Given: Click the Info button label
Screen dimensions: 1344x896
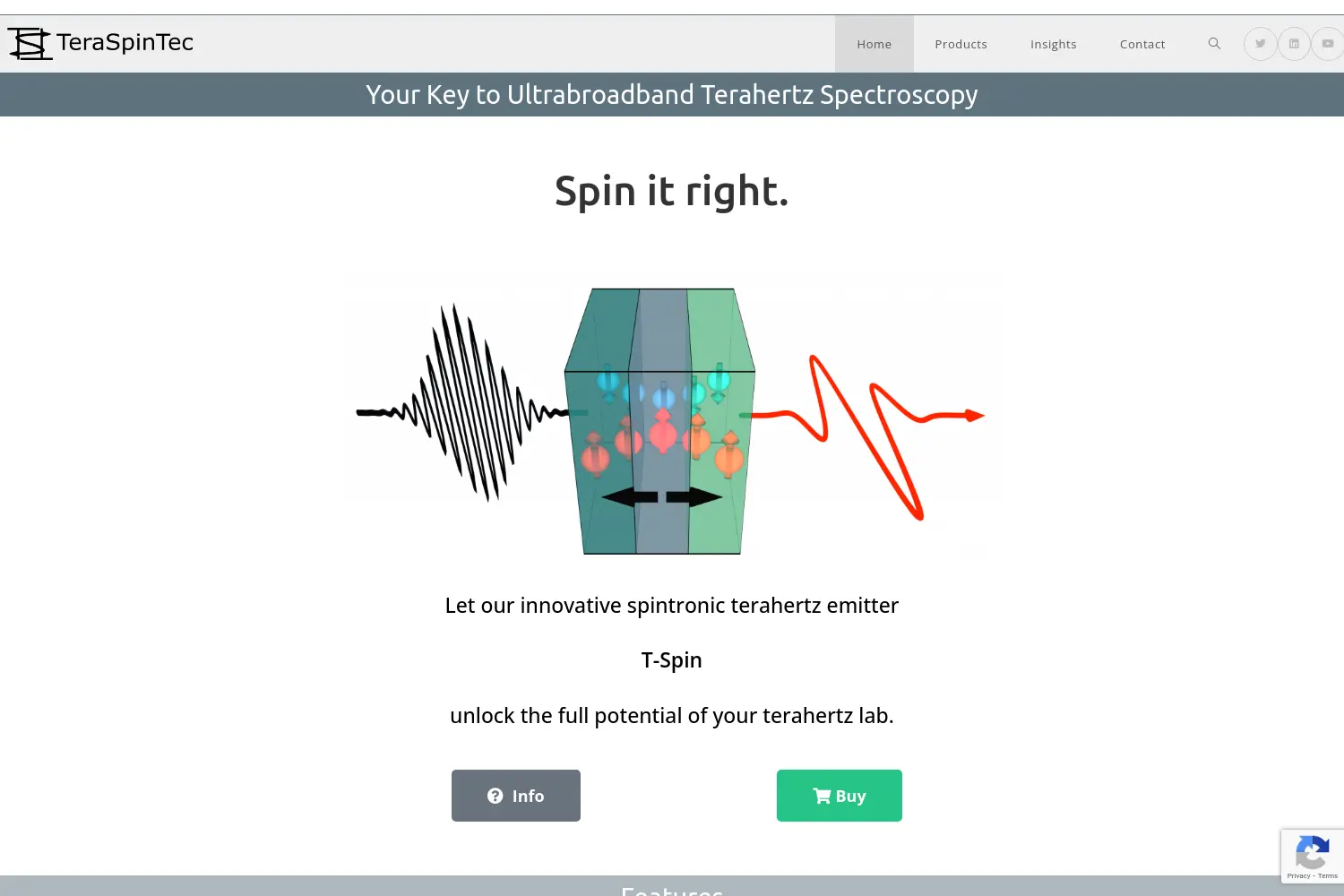Looking at the screenshot, I should 528,796.
